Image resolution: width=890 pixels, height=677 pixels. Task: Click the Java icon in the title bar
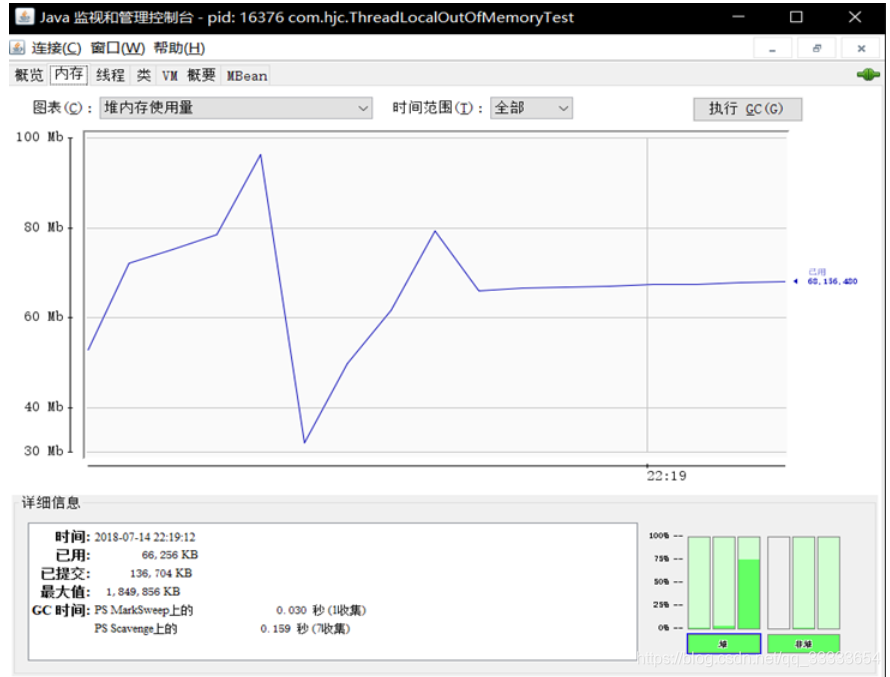click(x=24, y=17)
